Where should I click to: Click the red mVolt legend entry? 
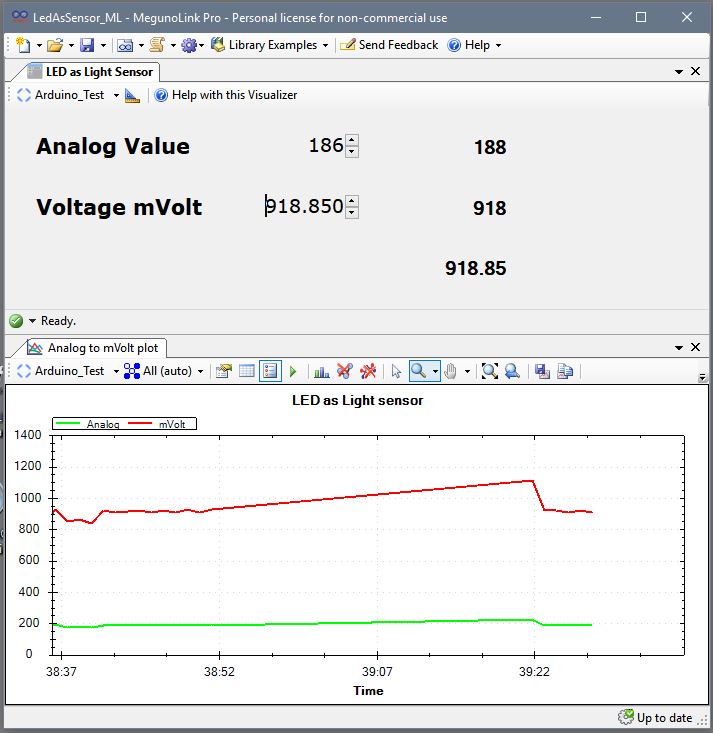pos(157,424)
